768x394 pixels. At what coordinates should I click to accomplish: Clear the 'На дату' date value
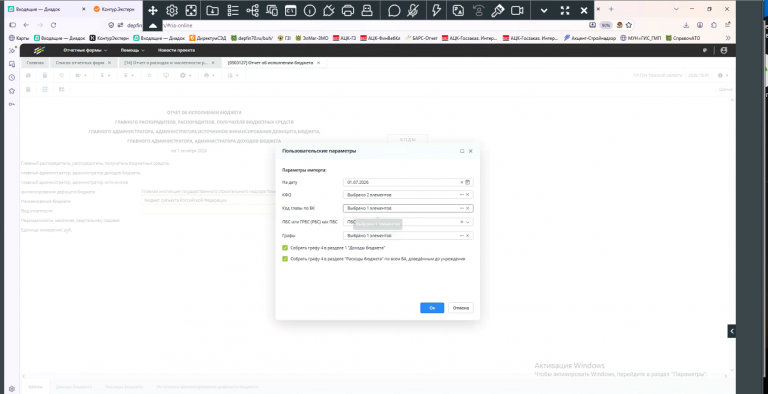pos(461,182)
